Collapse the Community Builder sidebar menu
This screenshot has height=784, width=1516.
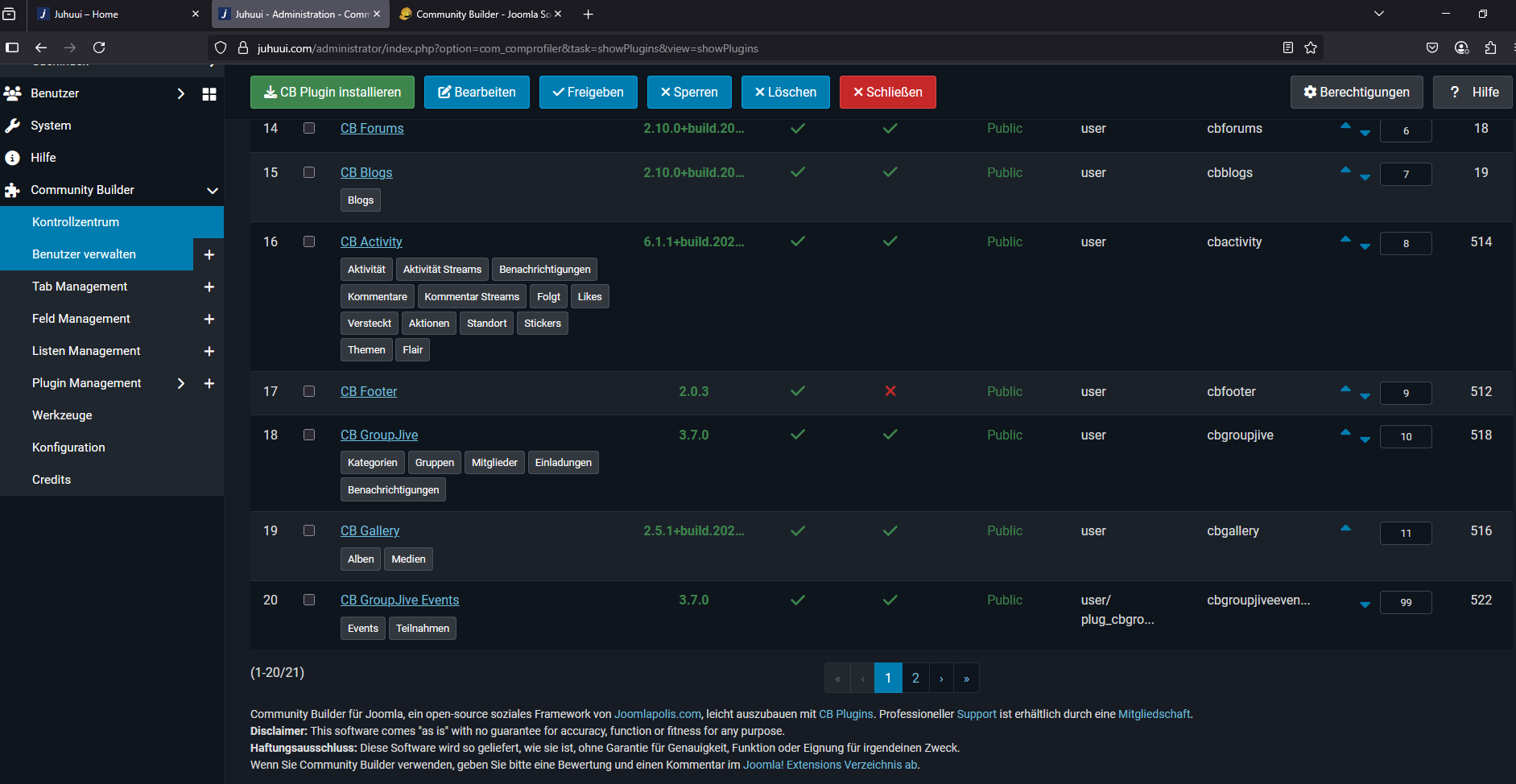(x=213, y=191)
